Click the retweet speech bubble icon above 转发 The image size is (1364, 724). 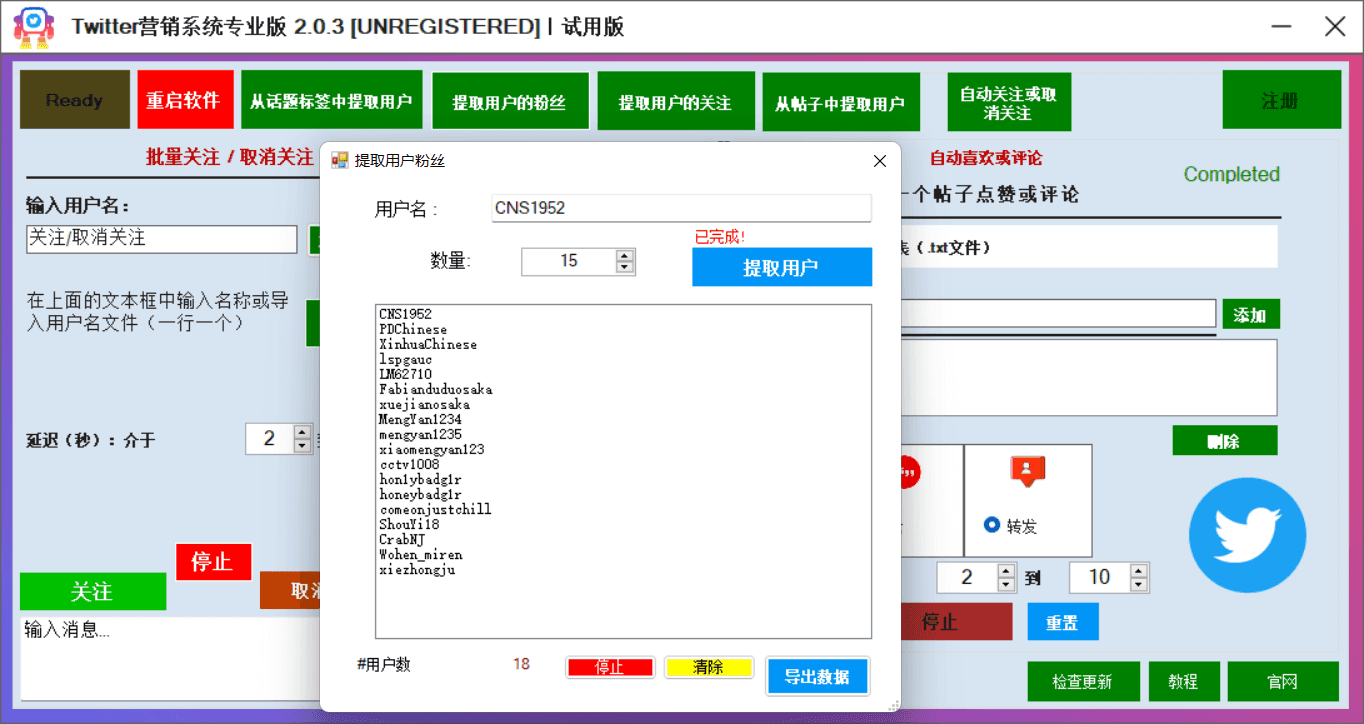1027,471
